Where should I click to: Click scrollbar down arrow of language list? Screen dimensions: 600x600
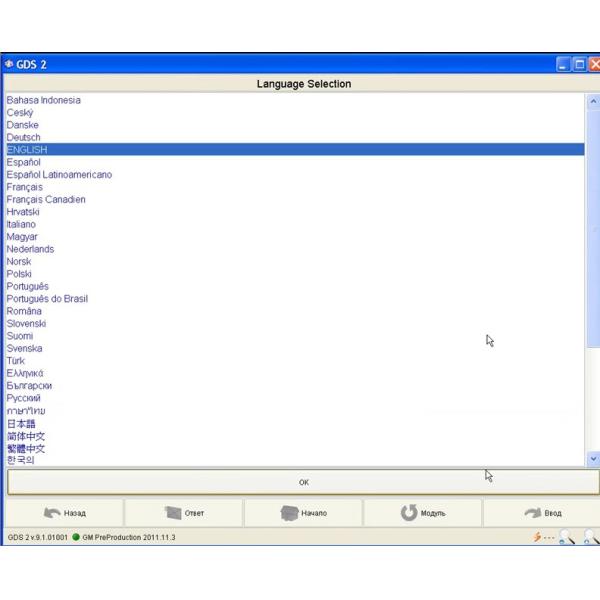[593, 457]
